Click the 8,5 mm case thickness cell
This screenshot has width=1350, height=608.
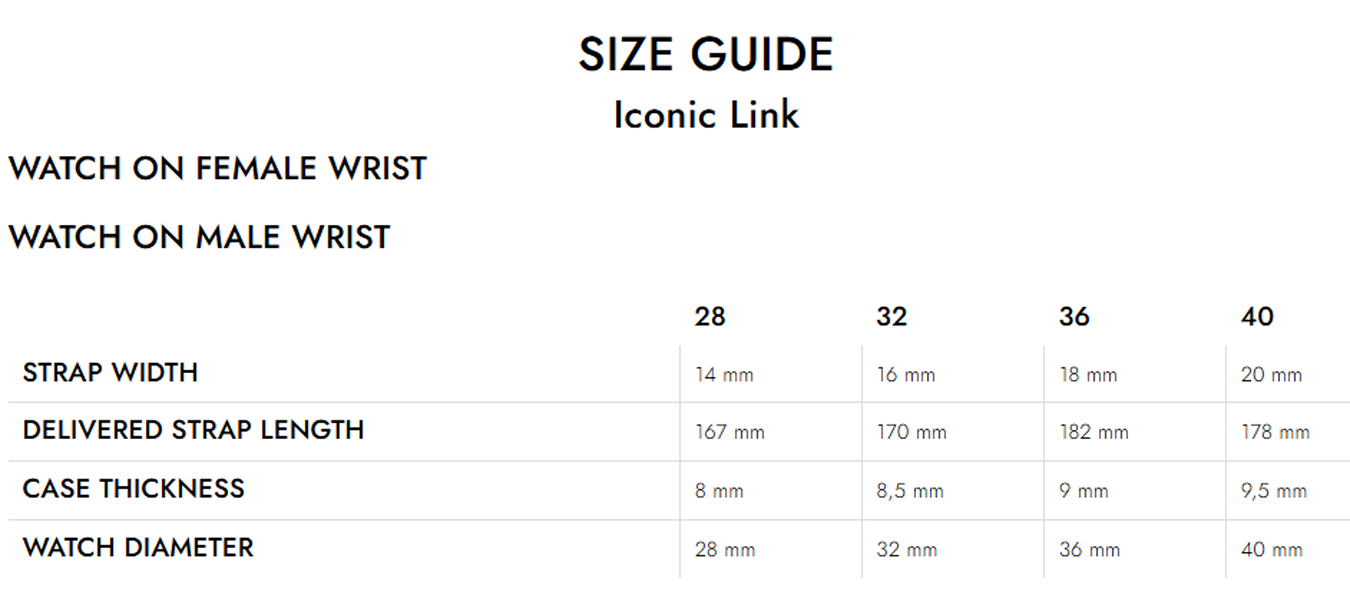click(x=910, y=491)
